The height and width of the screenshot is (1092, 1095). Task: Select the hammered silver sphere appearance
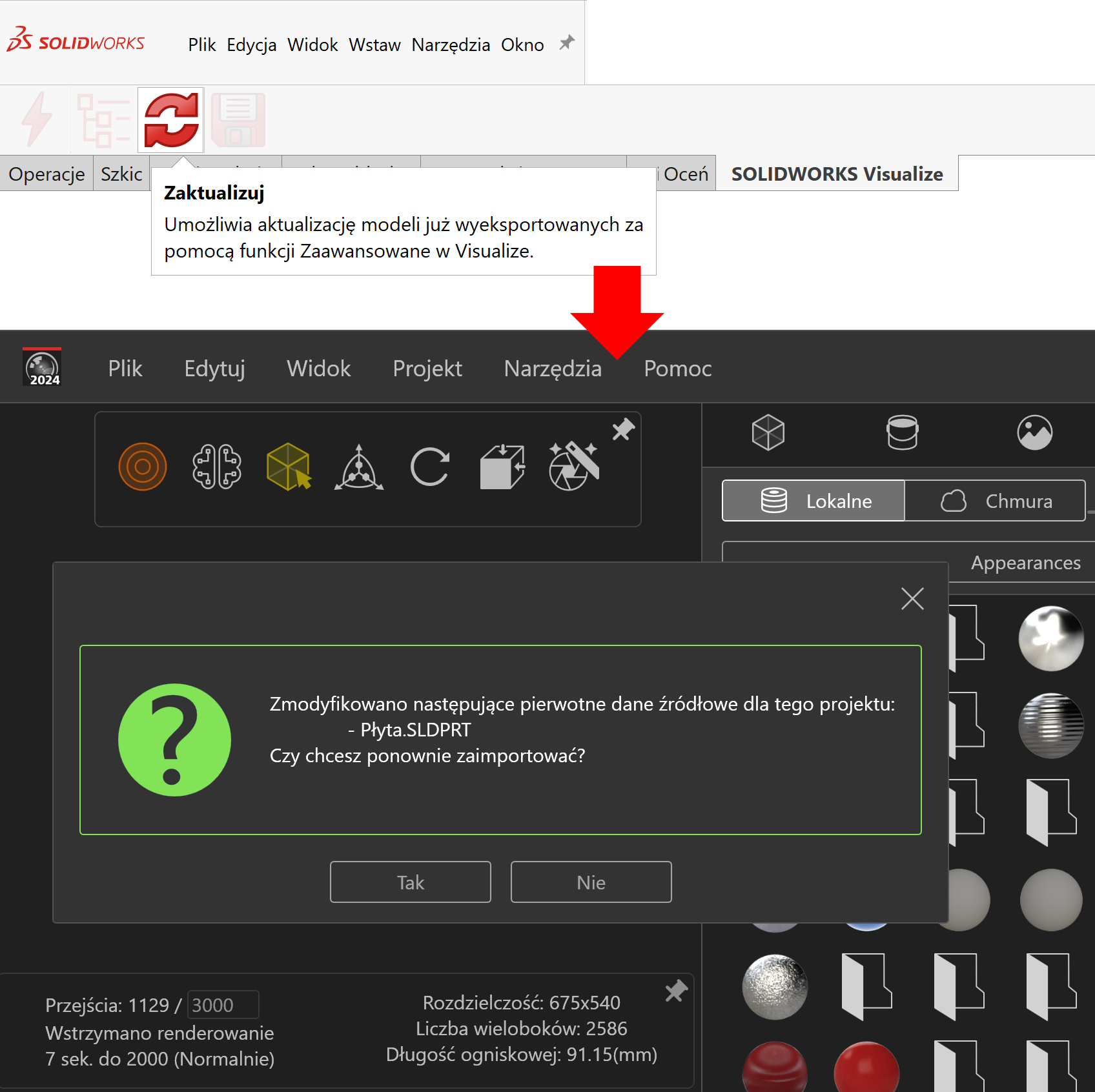775,987
